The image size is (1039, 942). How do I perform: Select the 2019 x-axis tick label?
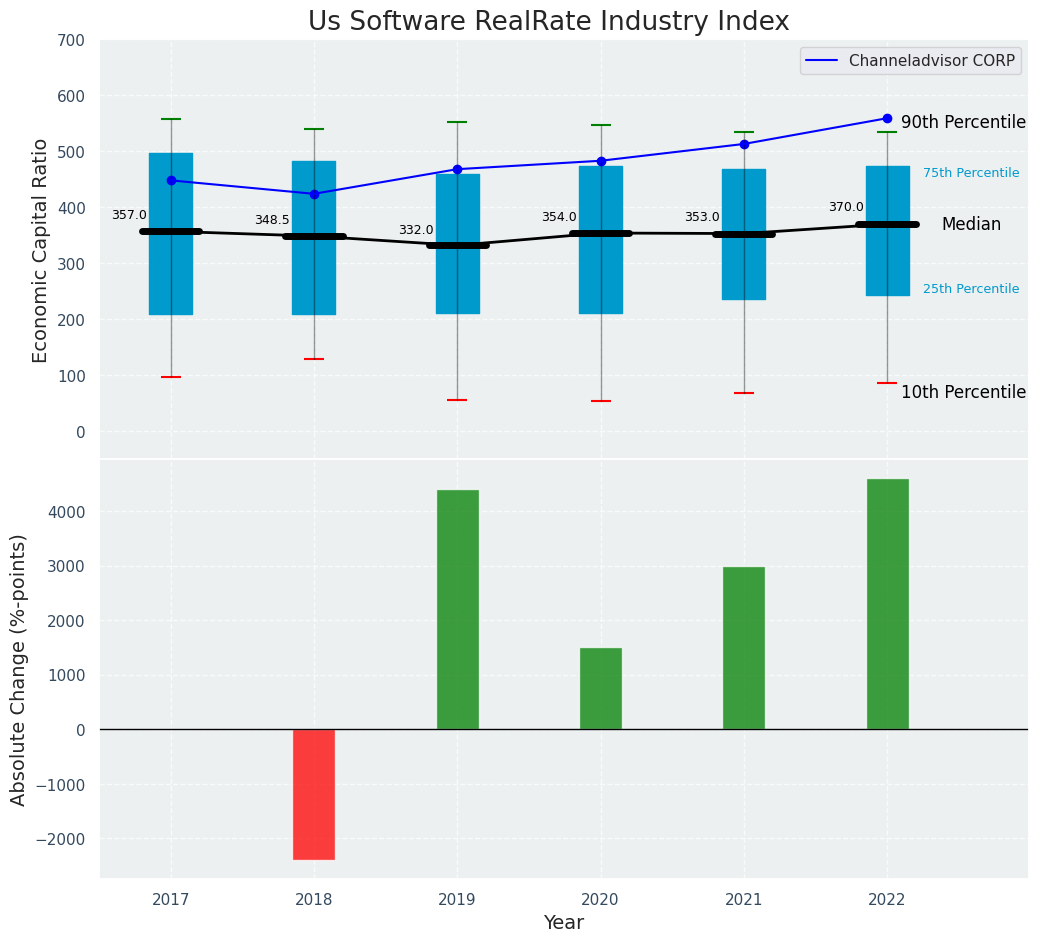point(457,900)
